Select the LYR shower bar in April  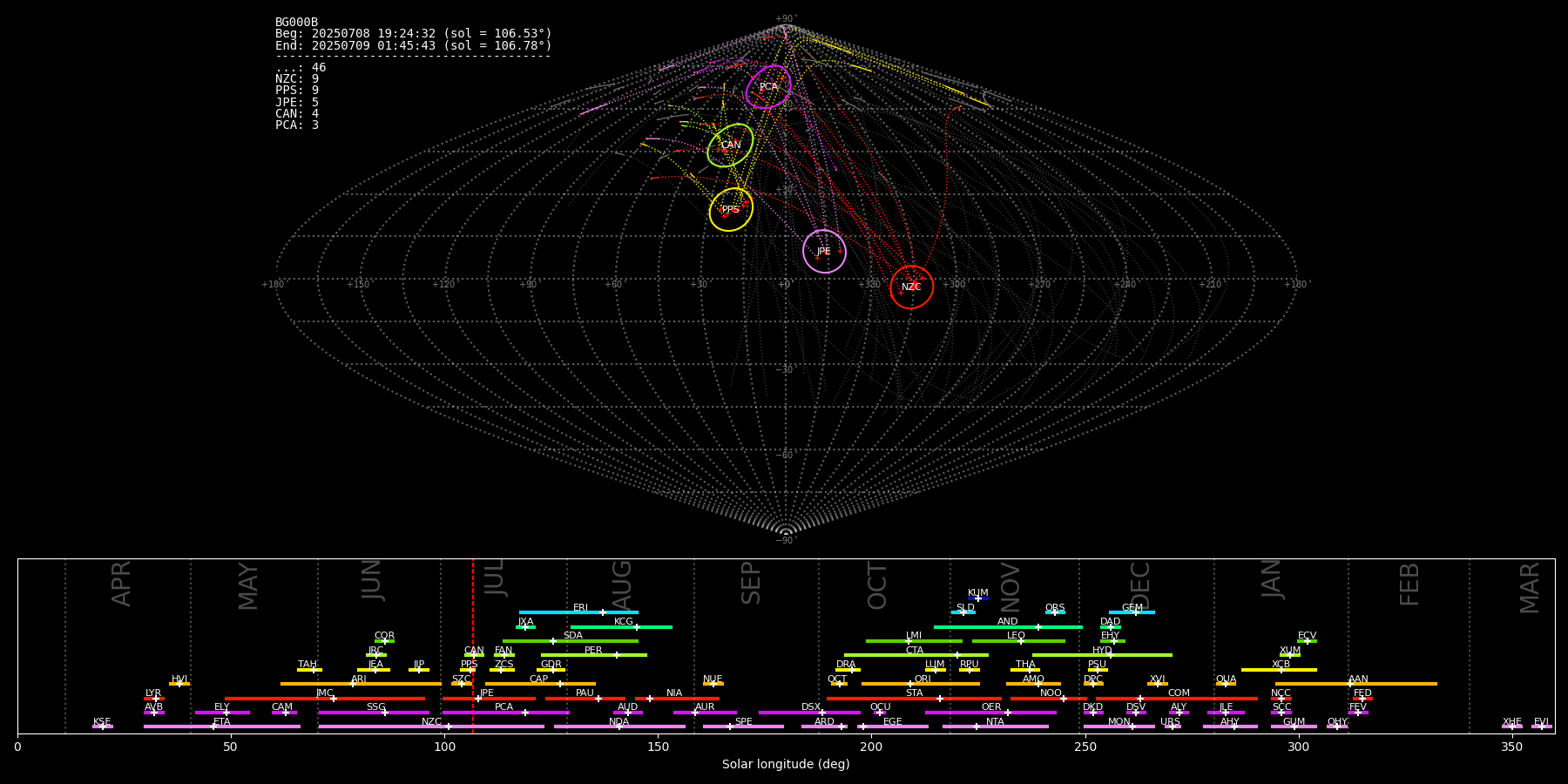coord(154,699)
